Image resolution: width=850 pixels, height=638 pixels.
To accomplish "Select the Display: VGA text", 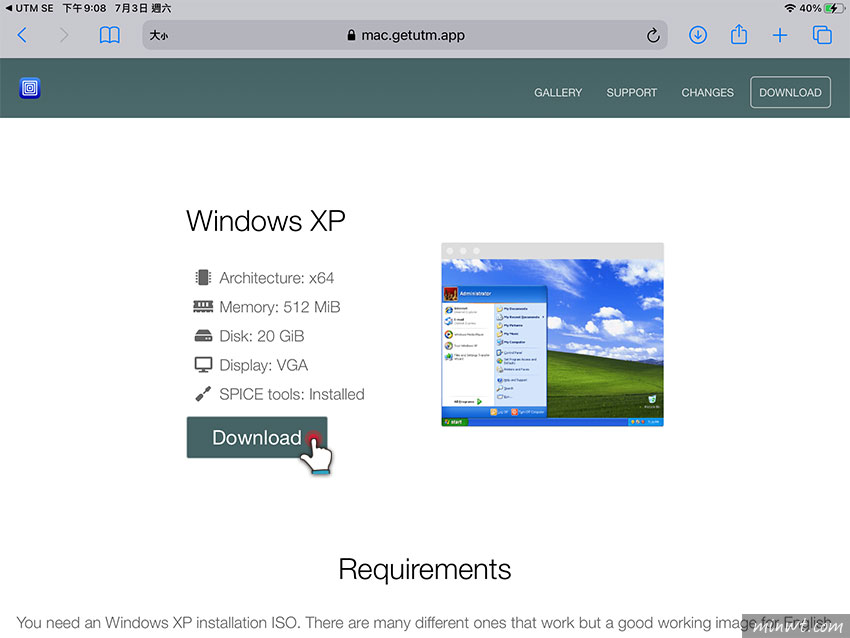I will 263,365.
